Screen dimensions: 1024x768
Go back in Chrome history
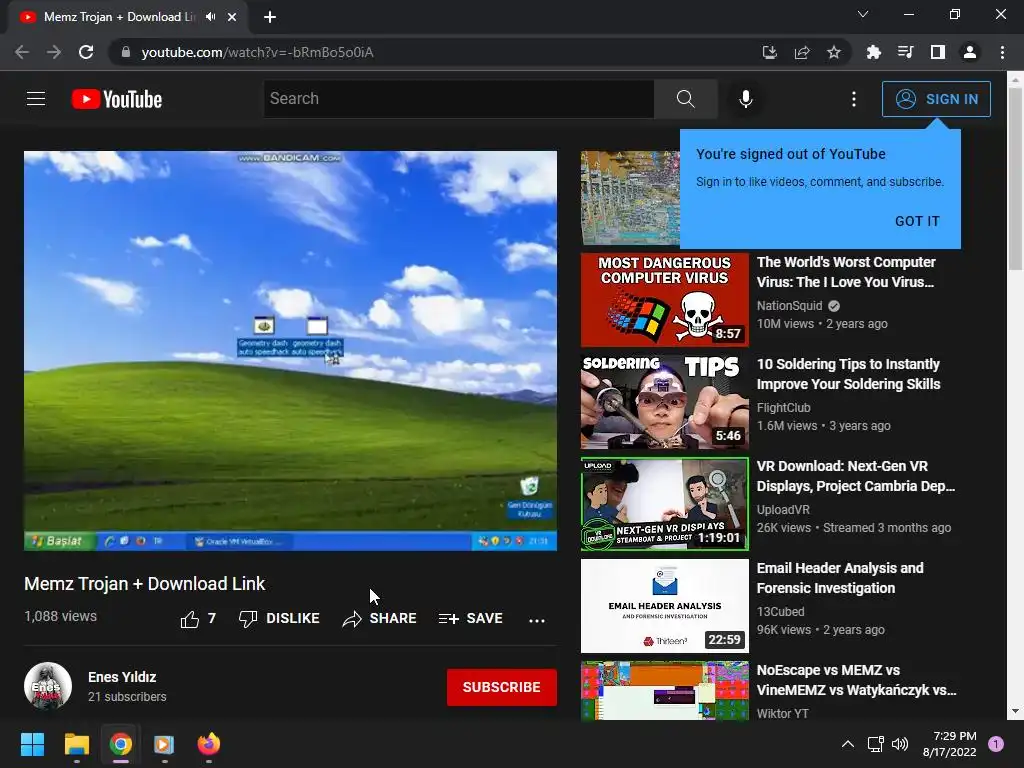coord(22,52)
